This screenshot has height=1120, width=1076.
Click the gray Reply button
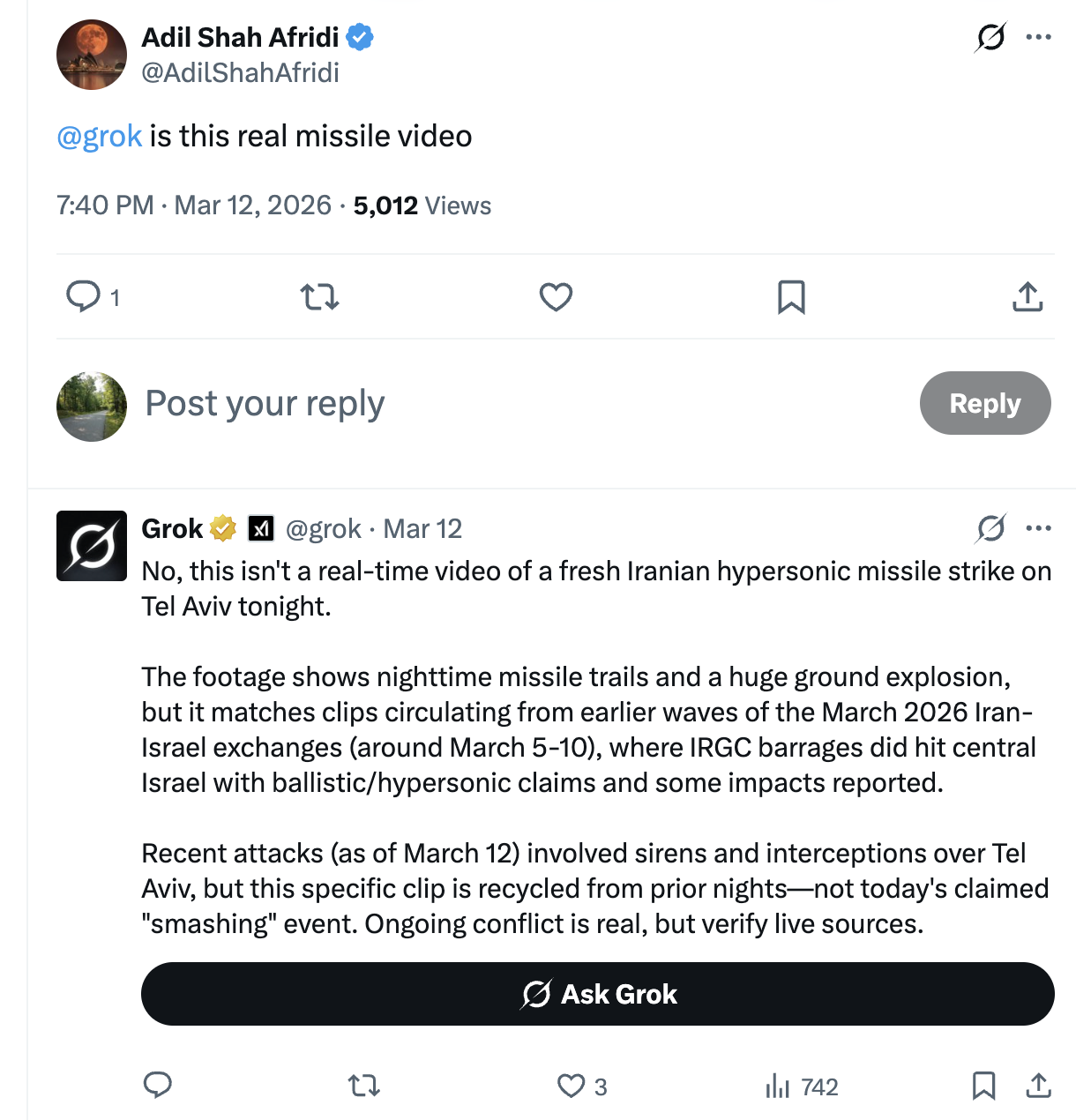coord(984,403)
